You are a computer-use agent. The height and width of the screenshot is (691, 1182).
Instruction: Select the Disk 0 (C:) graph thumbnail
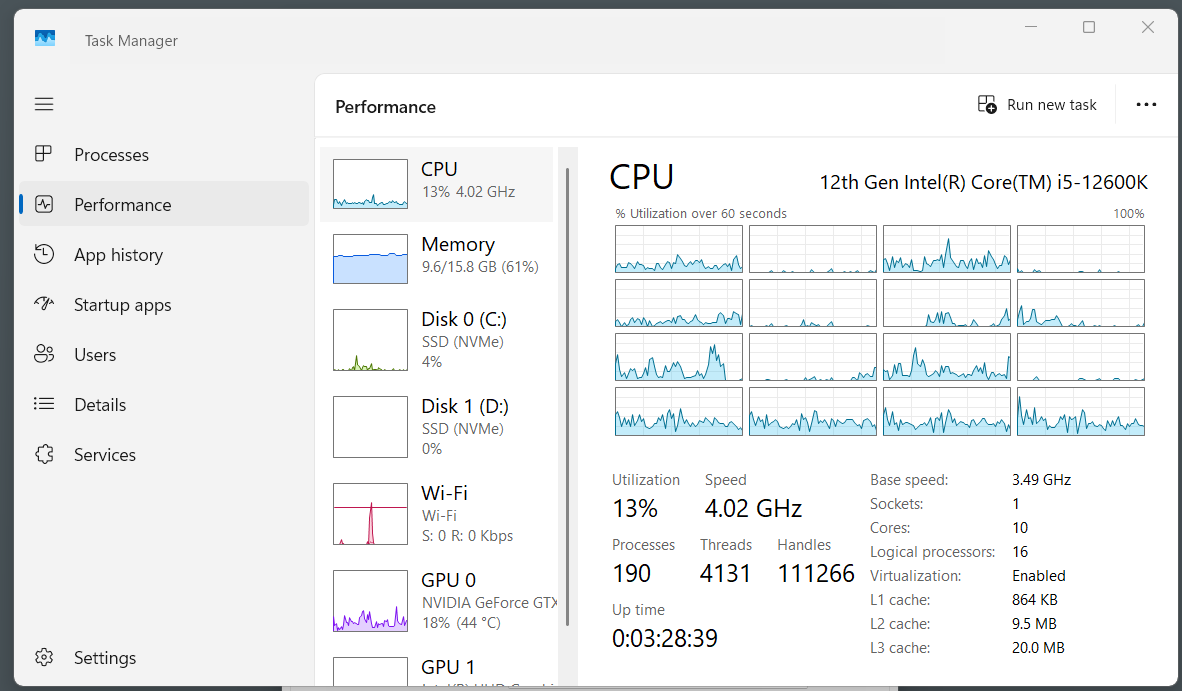tap(370, 340)
